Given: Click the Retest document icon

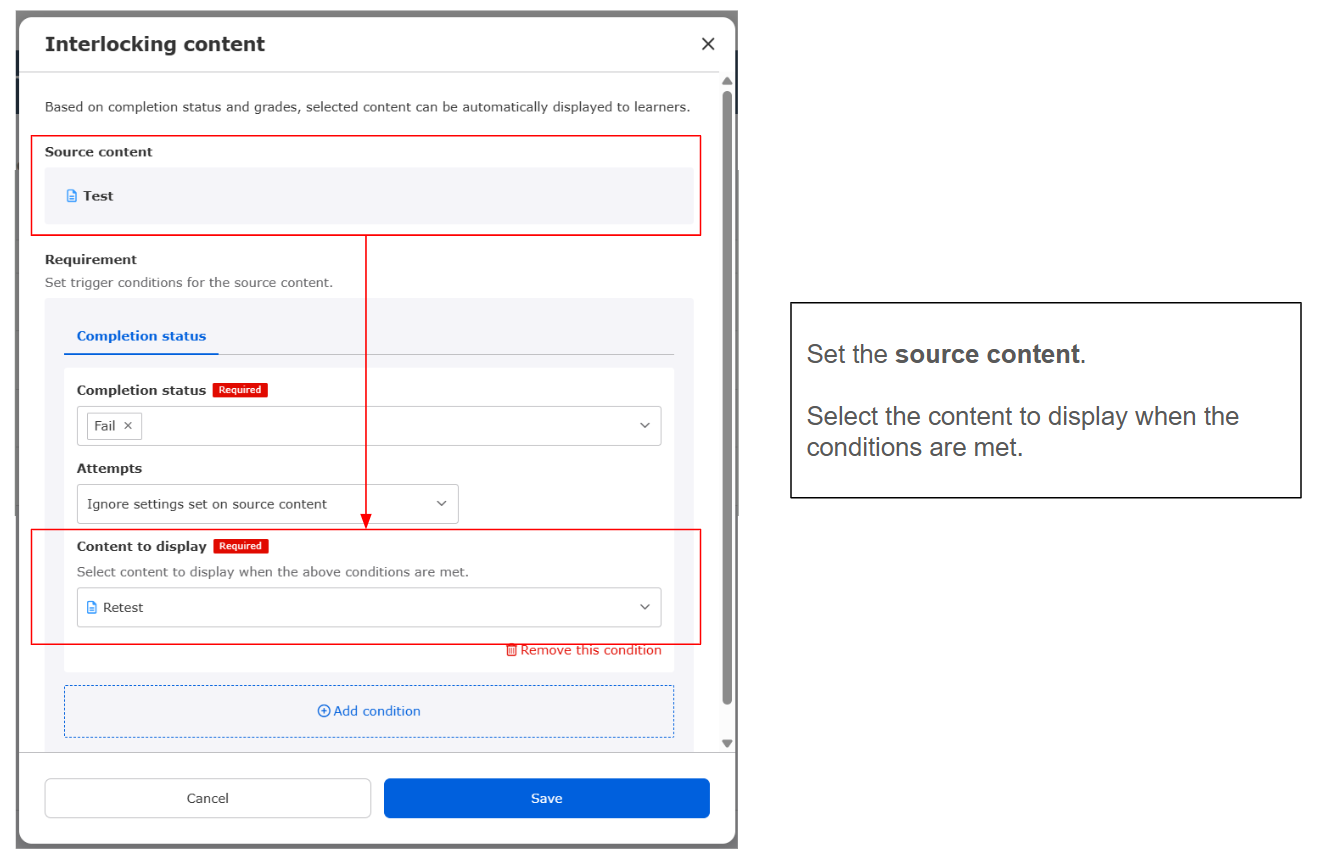Looking at the screenshot, I should point(92,608).
